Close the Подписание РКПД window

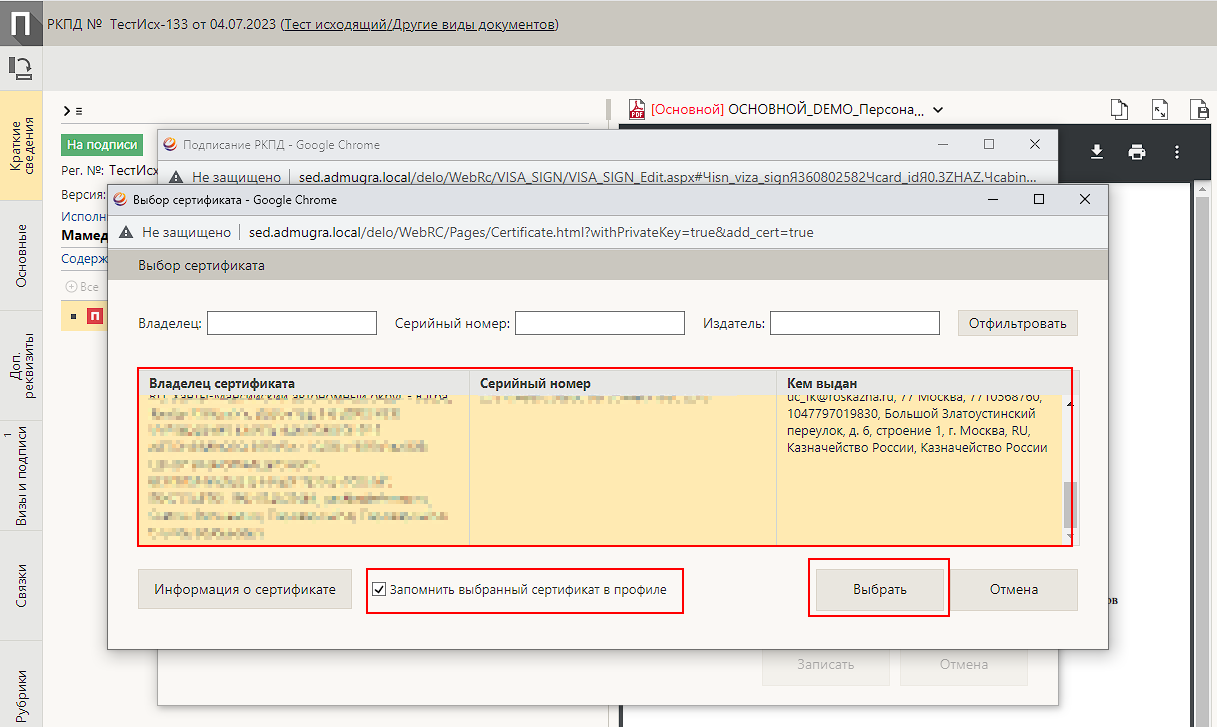pos(1035,144)
